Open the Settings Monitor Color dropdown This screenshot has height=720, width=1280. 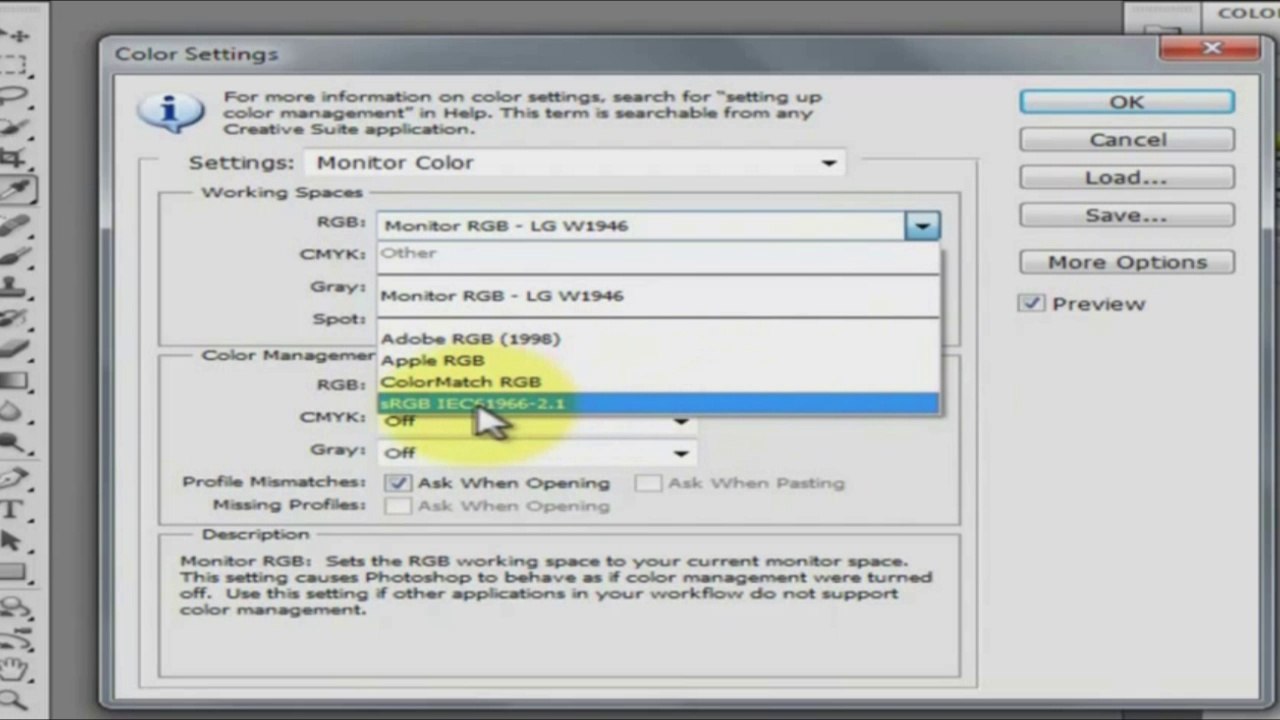click(576, 163)
